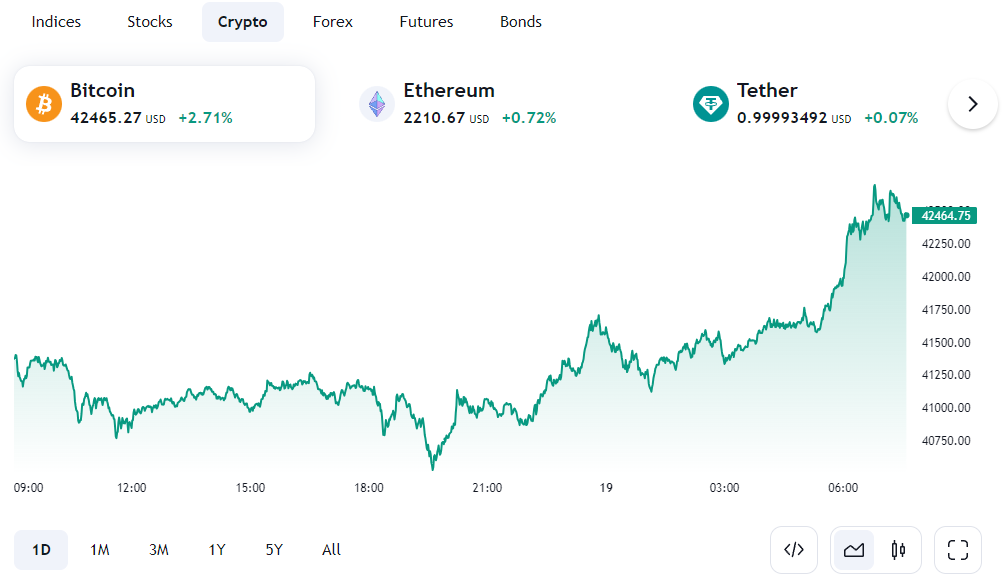Click the 41750.00 price axis label
The image size is (1008, 588).
coord(946,310)
